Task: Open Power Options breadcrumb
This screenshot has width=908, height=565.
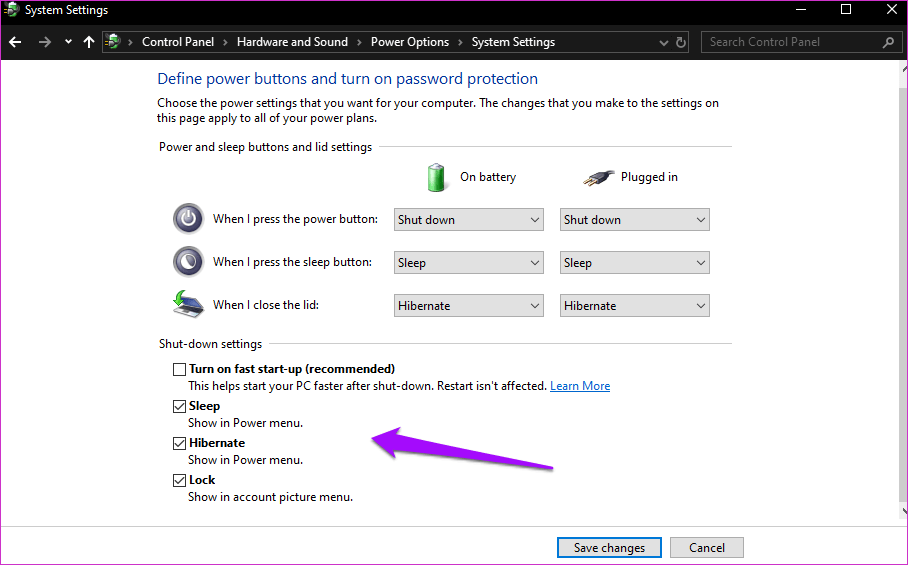Action: [410, 42]
